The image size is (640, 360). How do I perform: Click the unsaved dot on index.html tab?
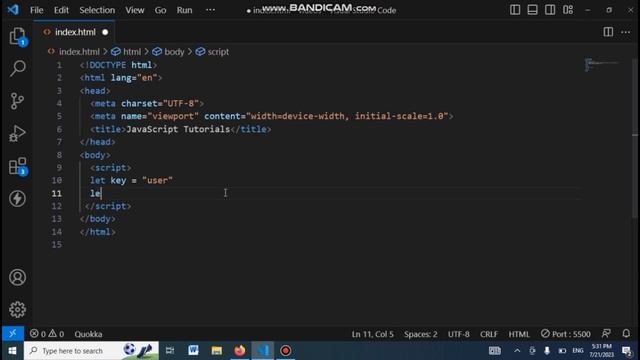(105, 32)
